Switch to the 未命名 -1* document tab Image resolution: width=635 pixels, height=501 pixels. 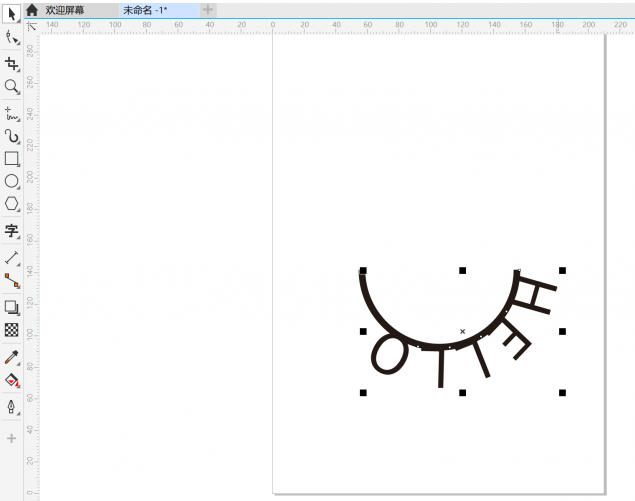[145, 9]
